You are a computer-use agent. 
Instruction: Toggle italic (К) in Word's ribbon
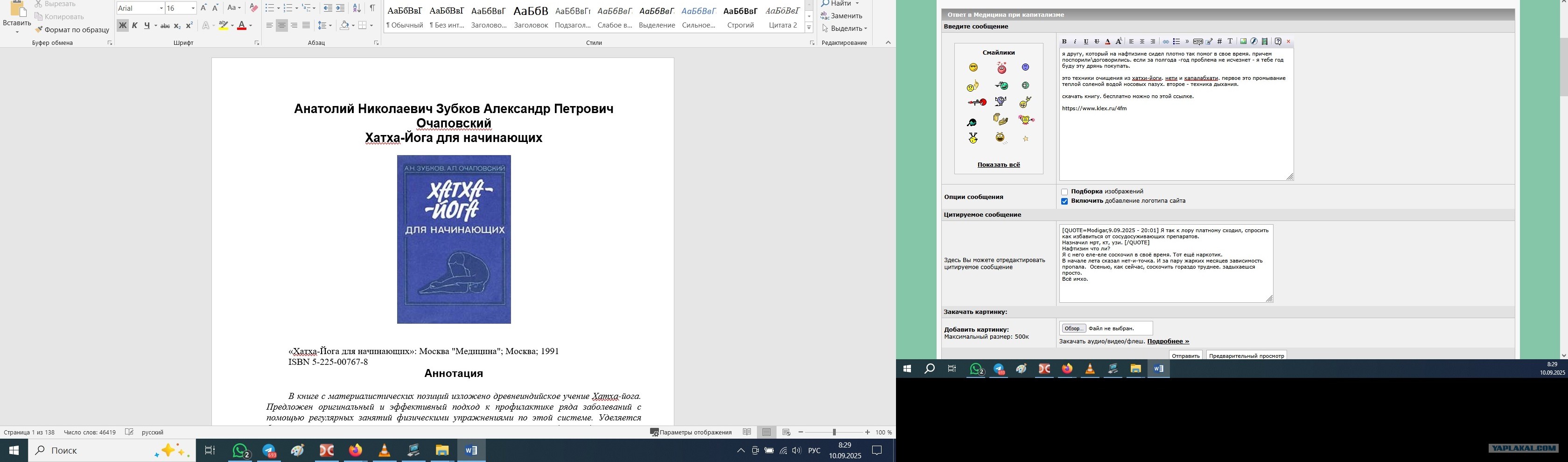coord(135,26)
